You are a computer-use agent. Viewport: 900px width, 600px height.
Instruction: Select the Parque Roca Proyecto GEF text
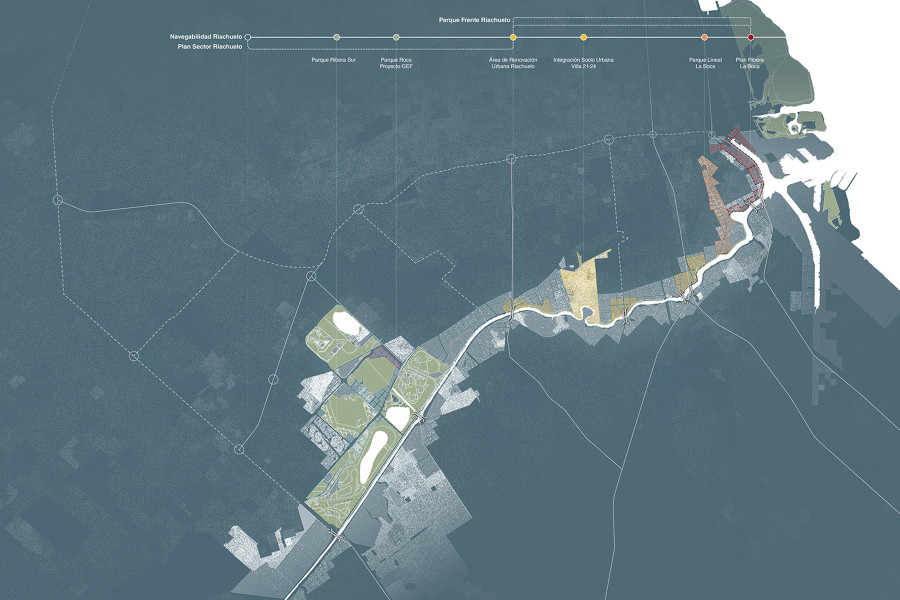(397, 63)
